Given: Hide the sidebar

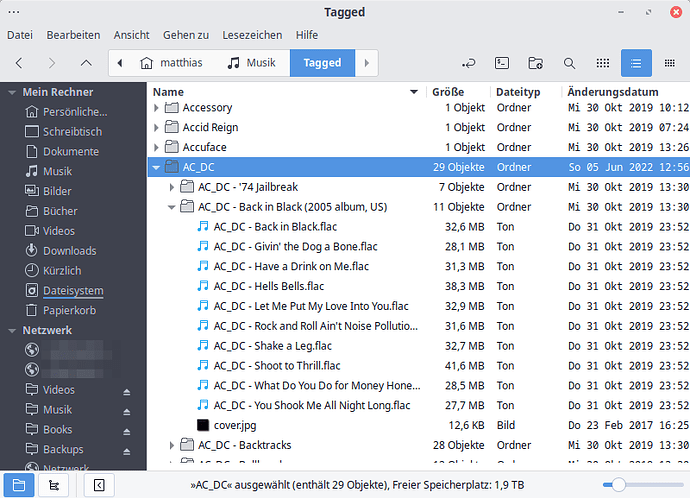Looking at the screenshot, I should [99, 485].
